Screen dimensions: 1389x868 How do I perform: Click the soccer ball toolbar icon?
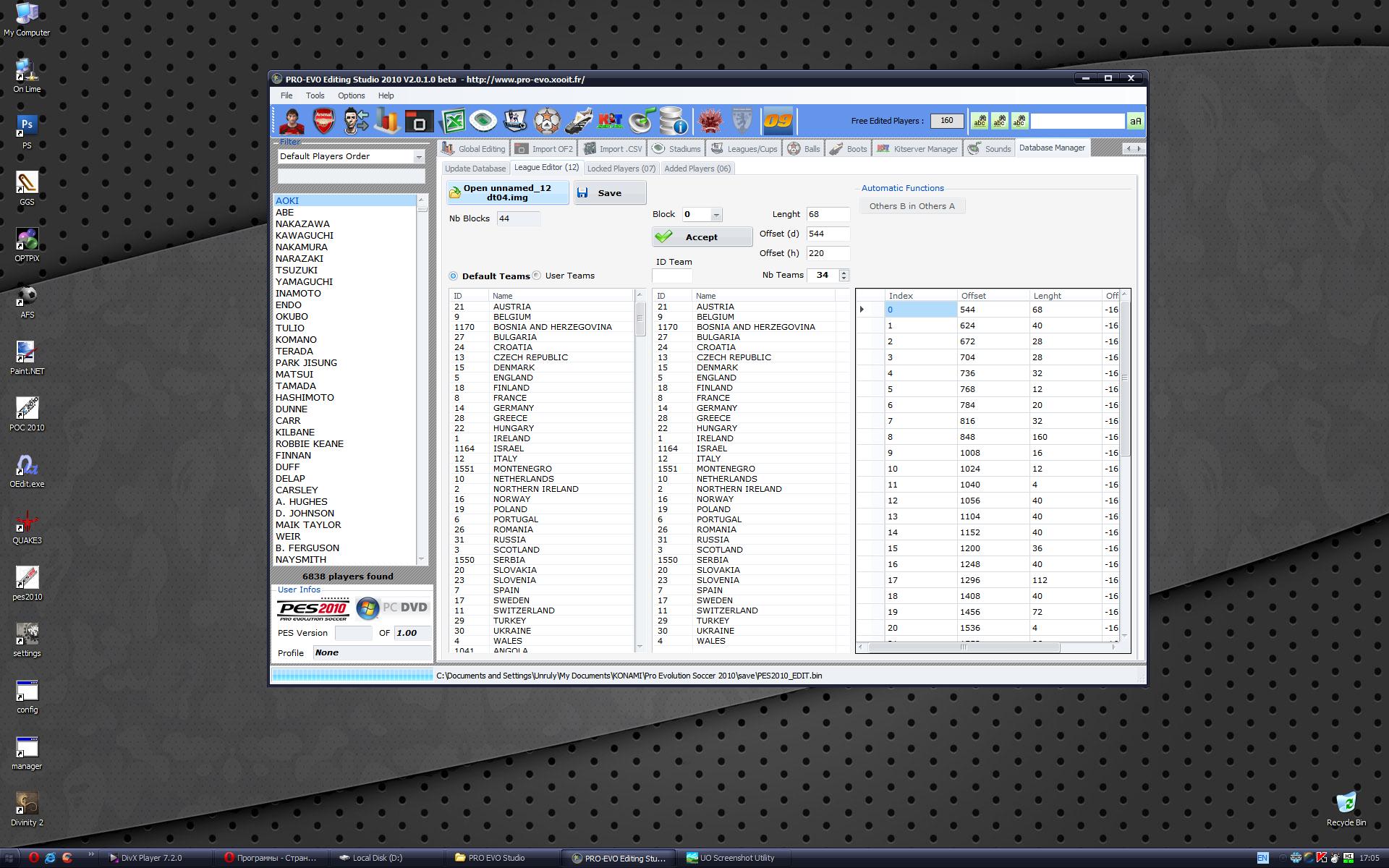[x=548, y=121]
